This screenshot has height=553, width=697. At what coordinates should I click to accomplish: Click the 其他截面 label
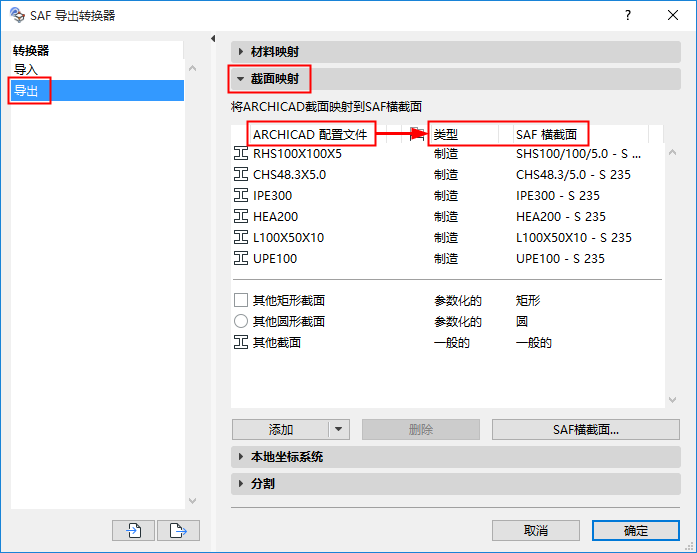[x=277, y=342]
